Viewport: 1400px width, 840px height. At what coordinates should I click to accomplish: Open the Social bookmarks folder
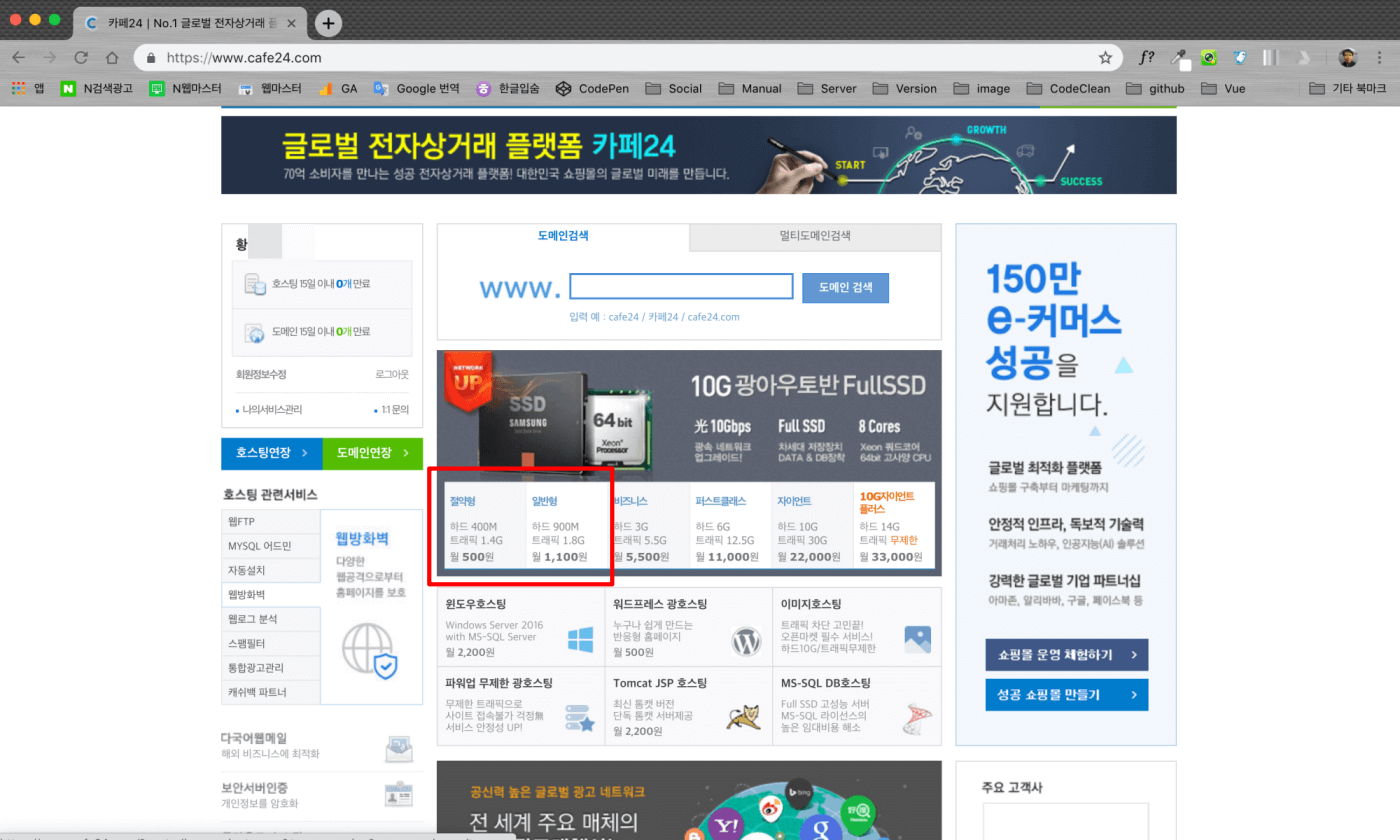click(x=674, y=88)
